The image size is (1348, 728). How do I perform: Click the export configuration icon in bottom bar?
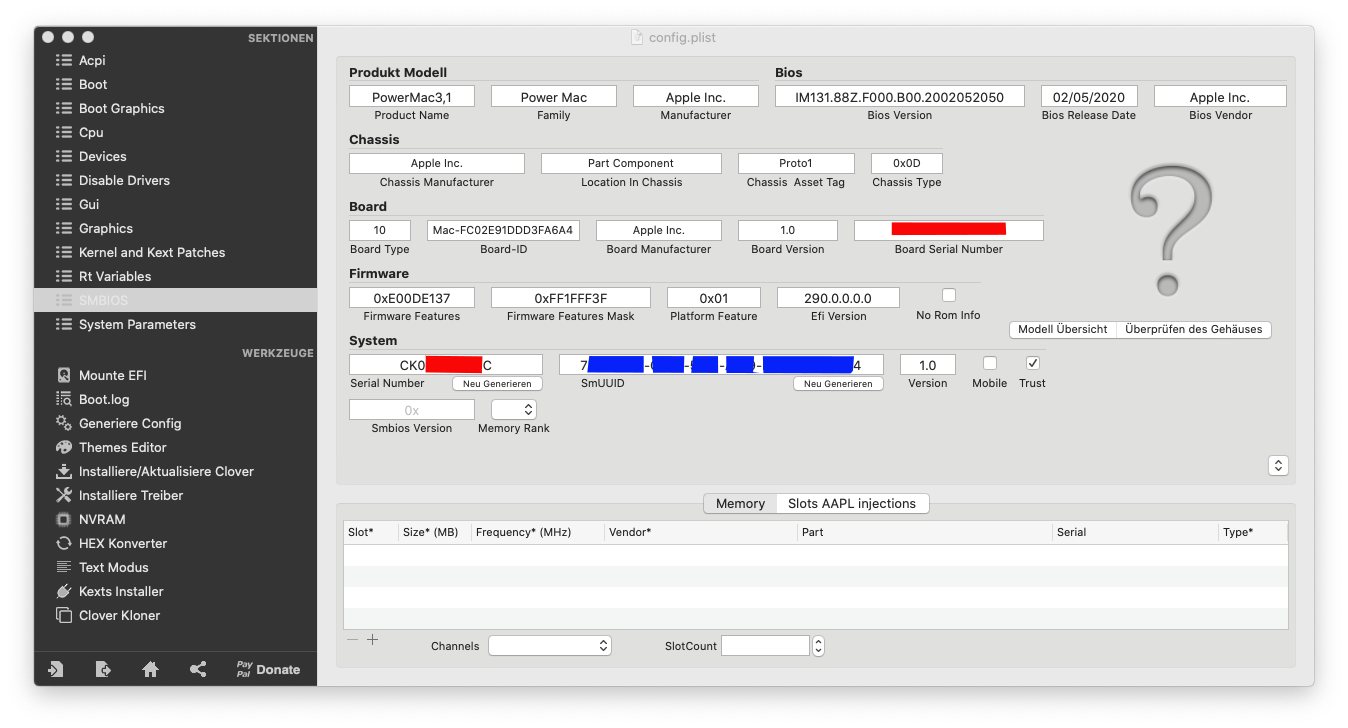[x=103, y=669]
